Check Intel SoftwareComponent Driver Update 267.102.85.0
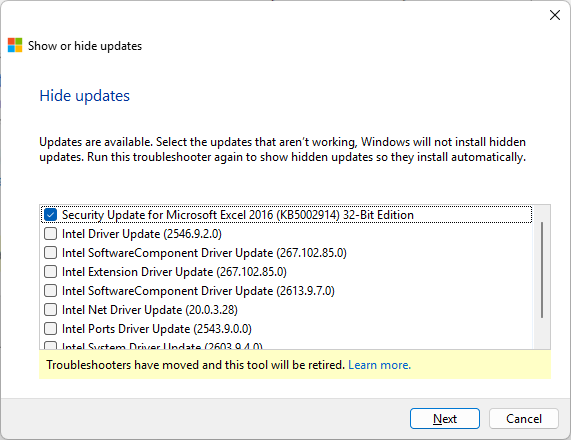 point(50,252)
